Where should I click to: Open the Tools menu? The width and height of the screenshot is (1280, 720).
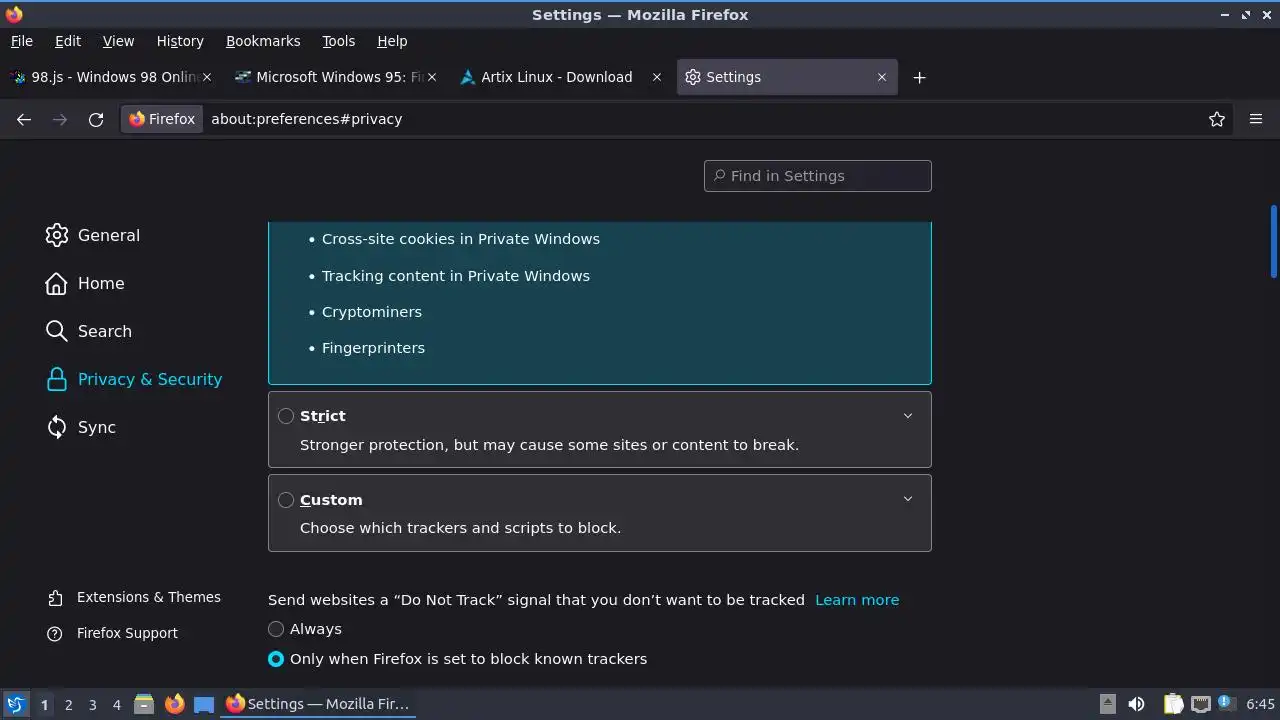pos(338,41)
